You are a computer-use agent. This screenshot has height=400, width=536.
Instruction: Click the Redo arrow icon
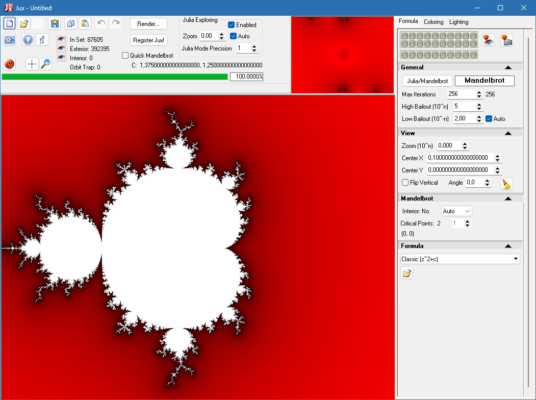(116, 23)
